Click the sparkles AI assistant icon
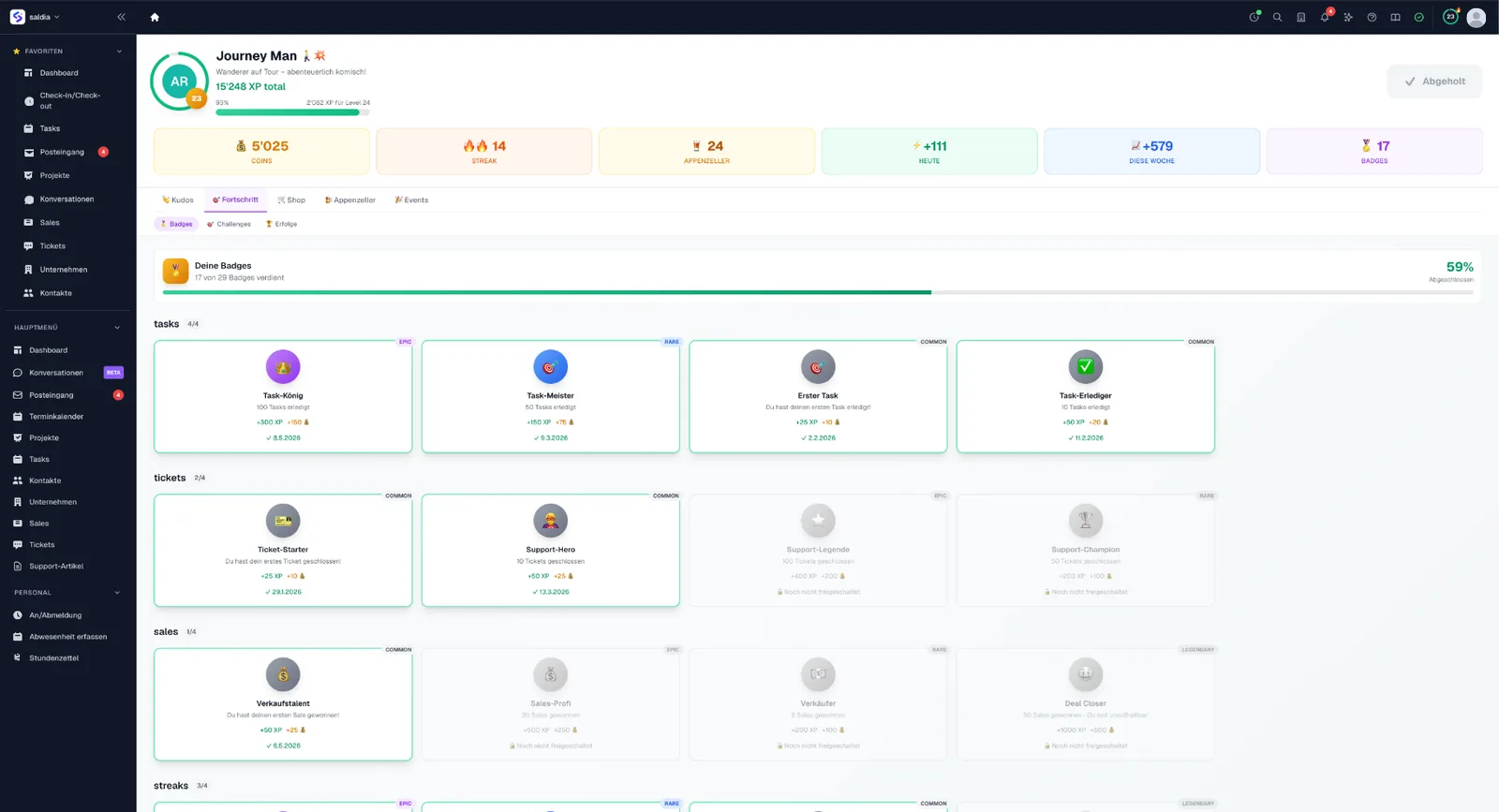Viewport: 1499px width, 812px height. pos(1348,17)
